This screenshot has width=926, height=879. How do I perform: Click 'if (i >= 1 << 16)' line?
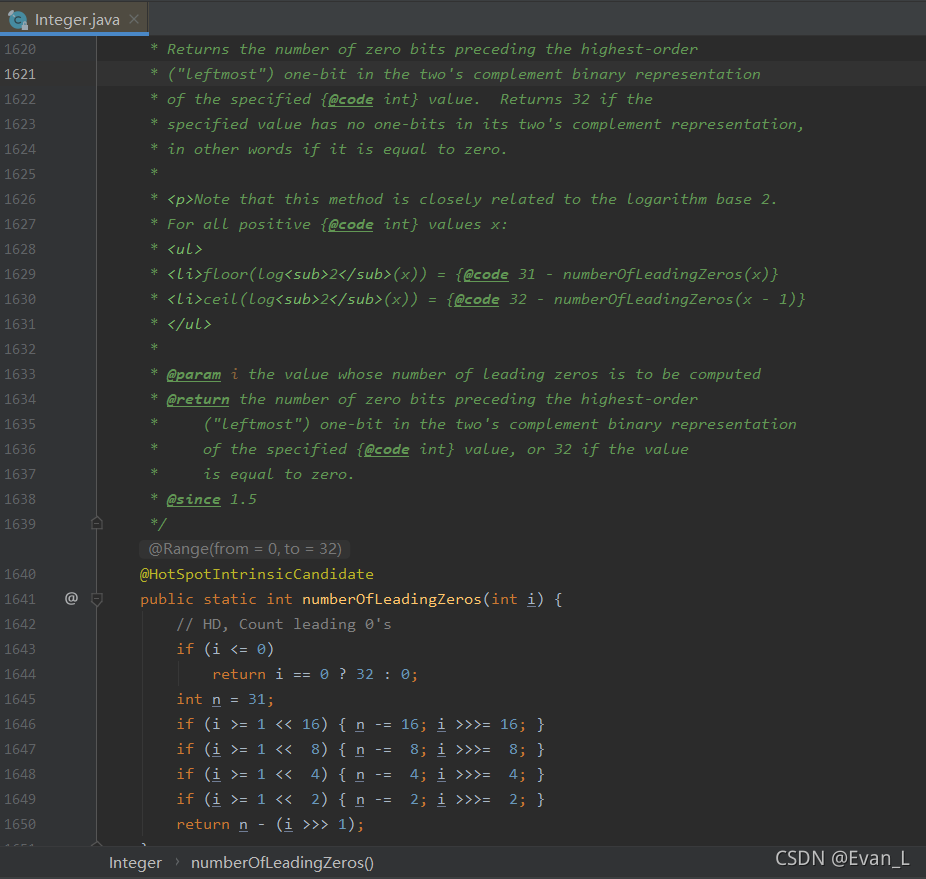point(360,724)
